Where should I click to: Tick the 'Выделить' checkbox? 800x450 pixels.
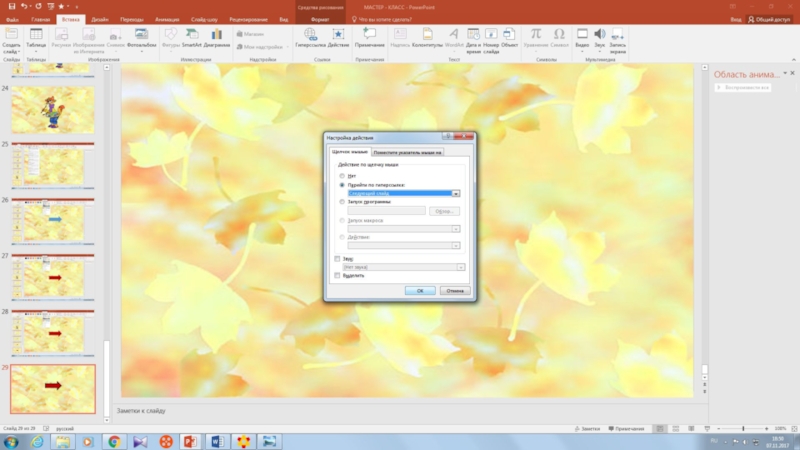(337, 275)
